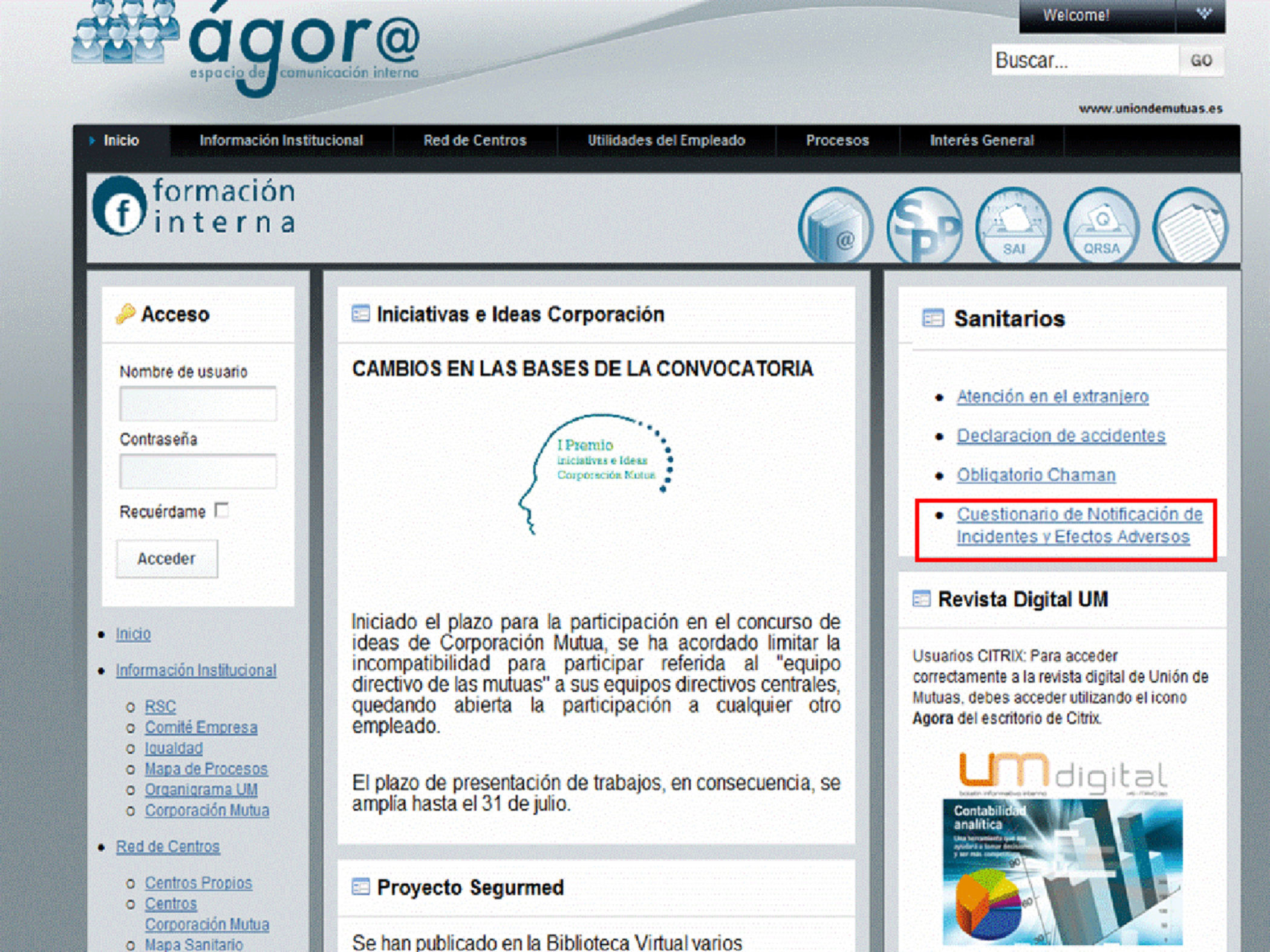1270x952 pixels.
Task: Click the Sanitarios panel header icon
Action: coord(933,318)
